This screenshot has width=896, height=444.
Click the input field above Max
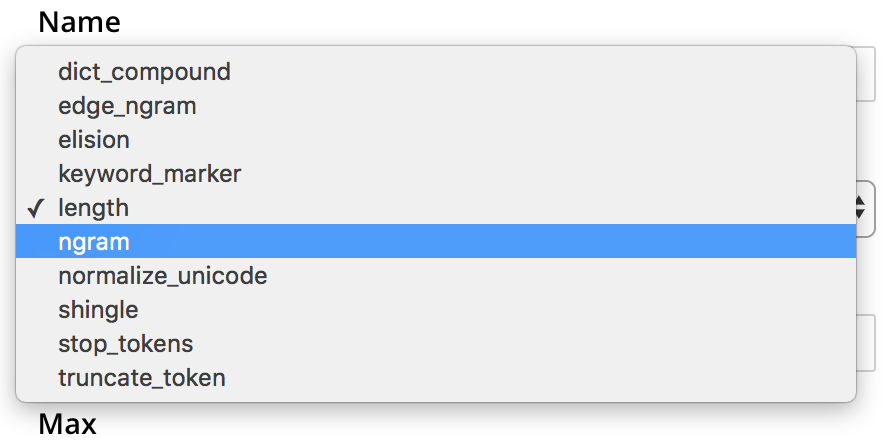pos(866,343)
